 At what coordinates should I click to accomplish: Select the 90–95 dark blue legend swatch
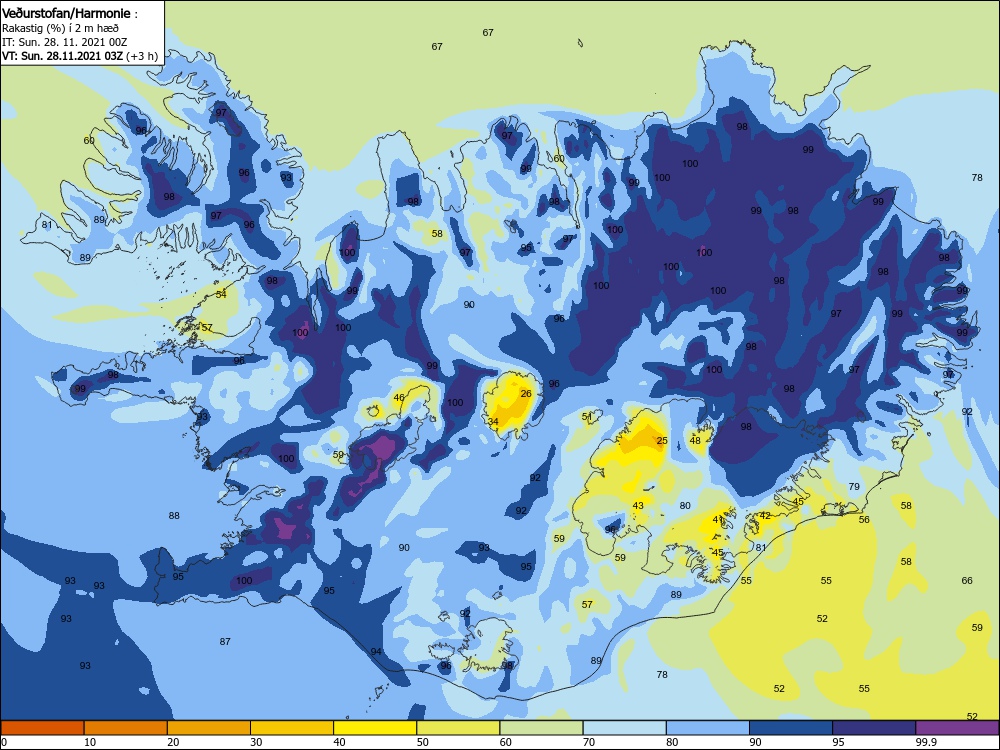pyautogui.click(x=791, y=728)
